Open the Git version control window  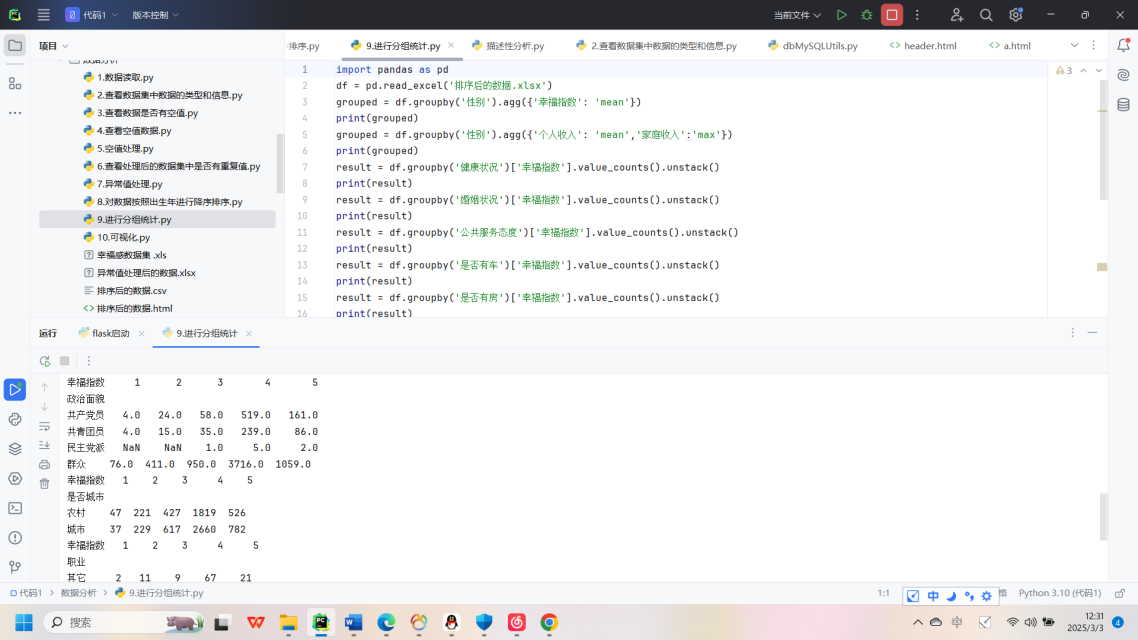click(15, 567)
